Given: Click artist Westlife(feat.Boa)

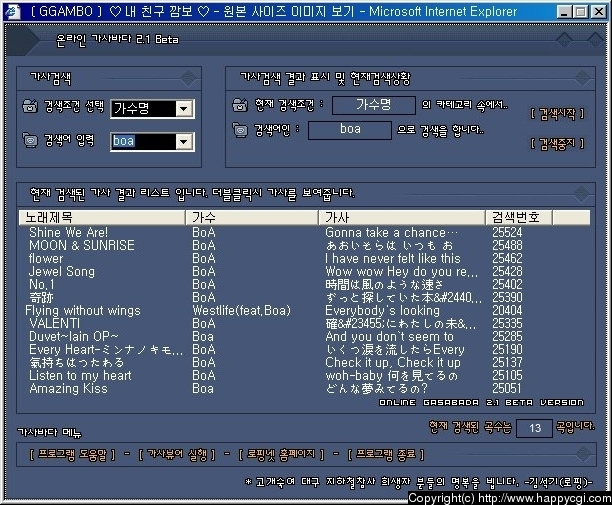Looking at the screenshot, I should pyautogui.click(x=242, y=311).
